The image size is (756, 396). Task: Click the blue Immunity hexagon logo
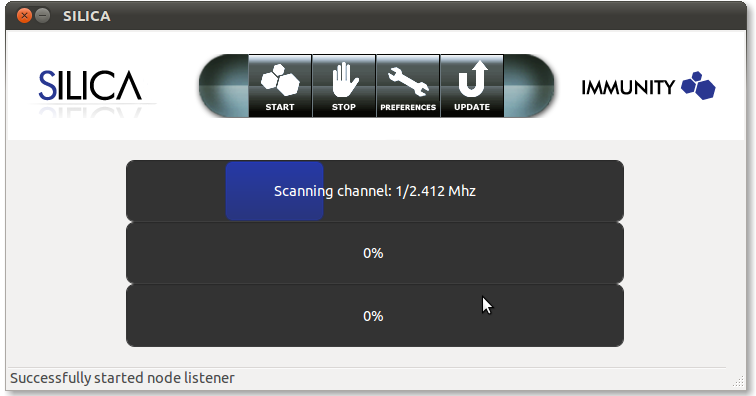tap(698, 86)
